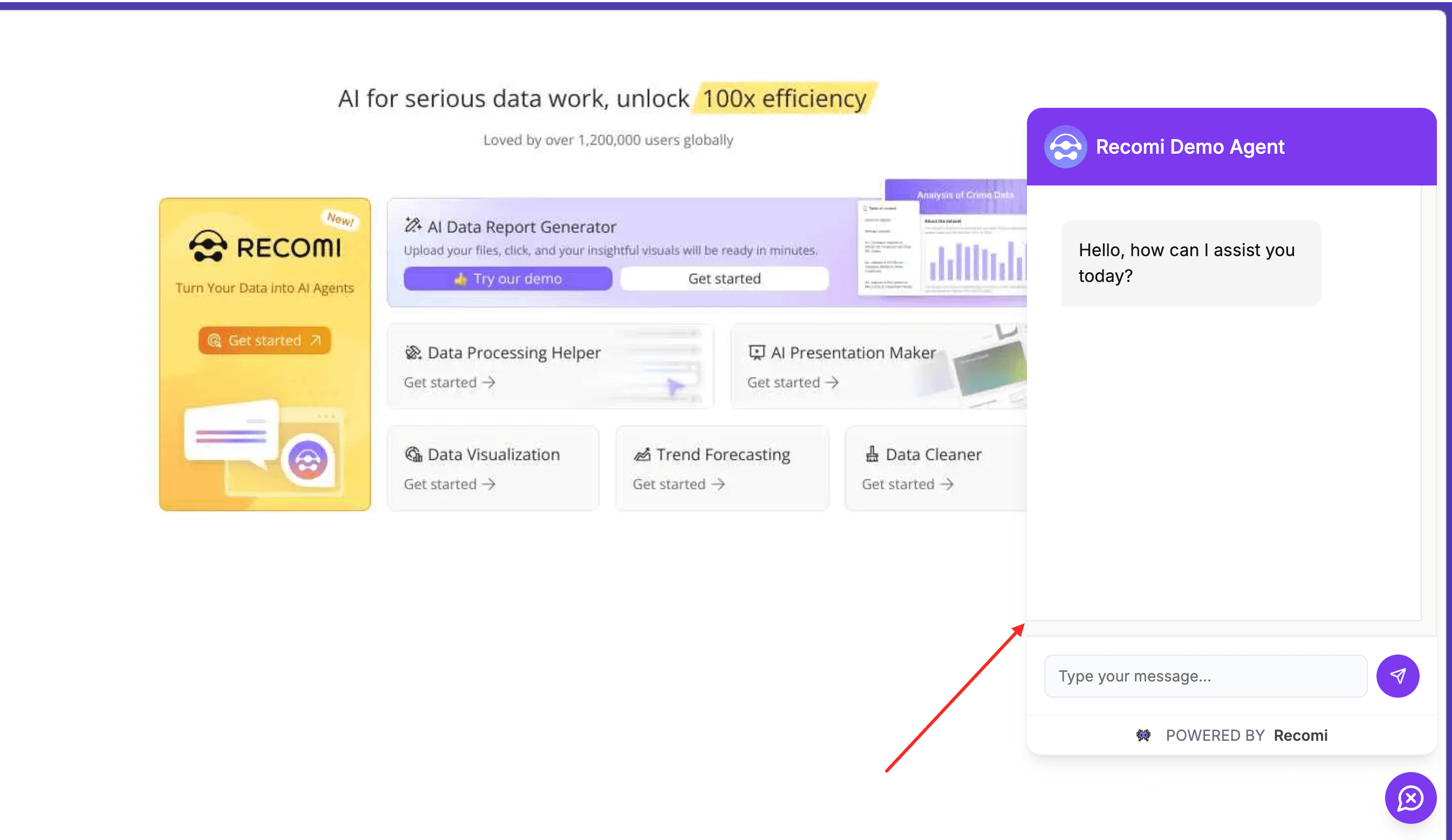Click the '100x efficiency' highlighted text

784,99
